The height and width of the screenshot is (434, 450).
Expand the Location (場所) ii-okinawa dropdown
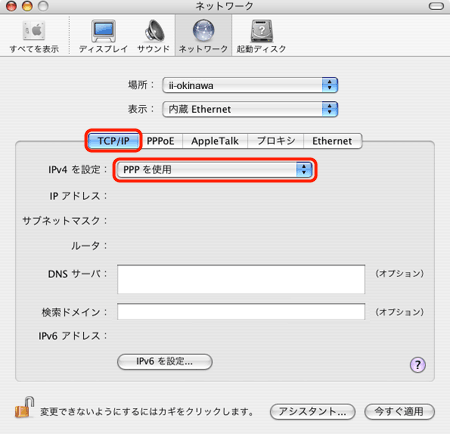click(x=250, y=85)
